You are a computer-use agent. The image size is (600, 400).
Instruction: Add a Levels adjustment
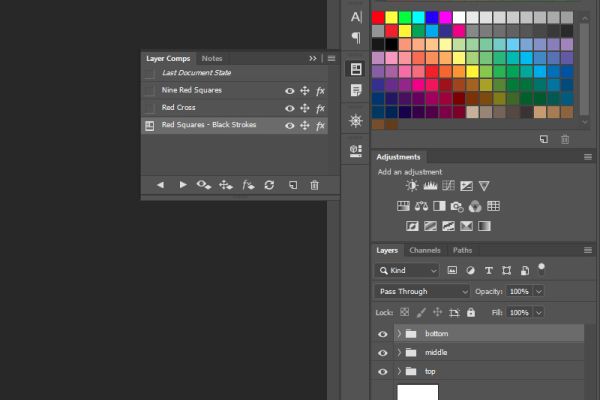[430, 186]
